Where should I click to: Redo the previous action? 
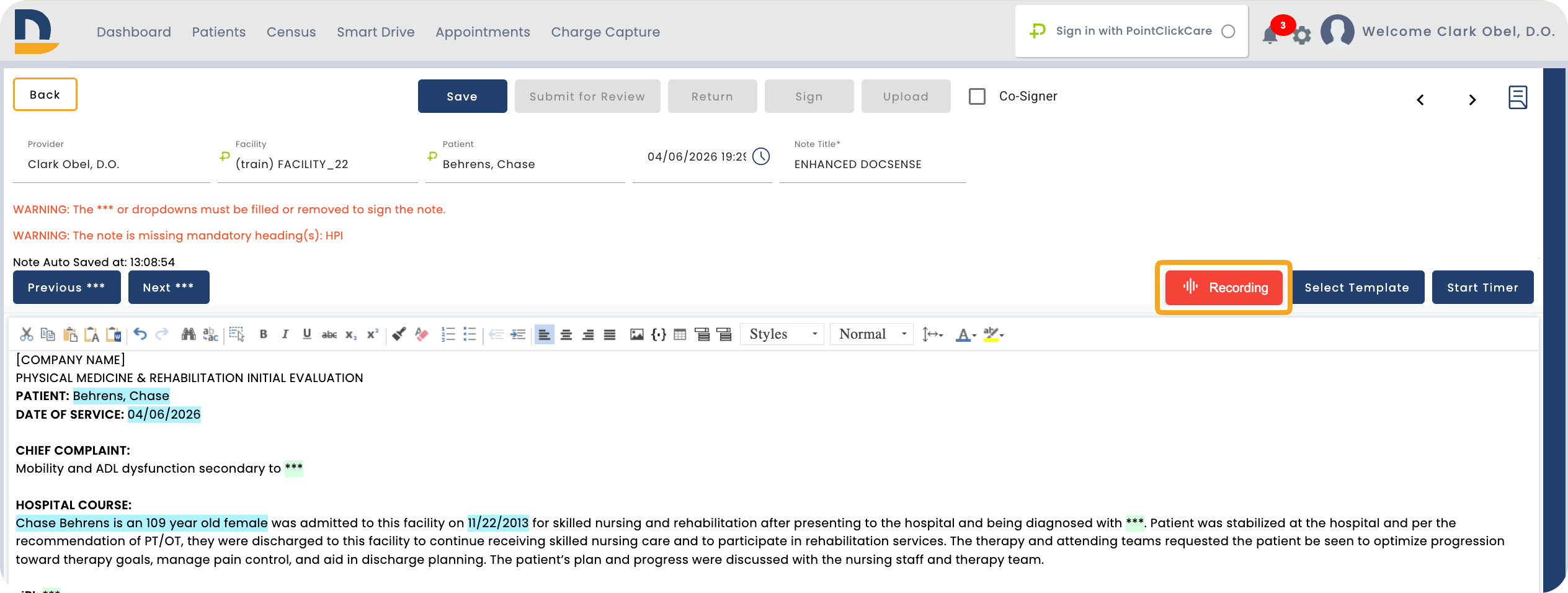(162, 334)
